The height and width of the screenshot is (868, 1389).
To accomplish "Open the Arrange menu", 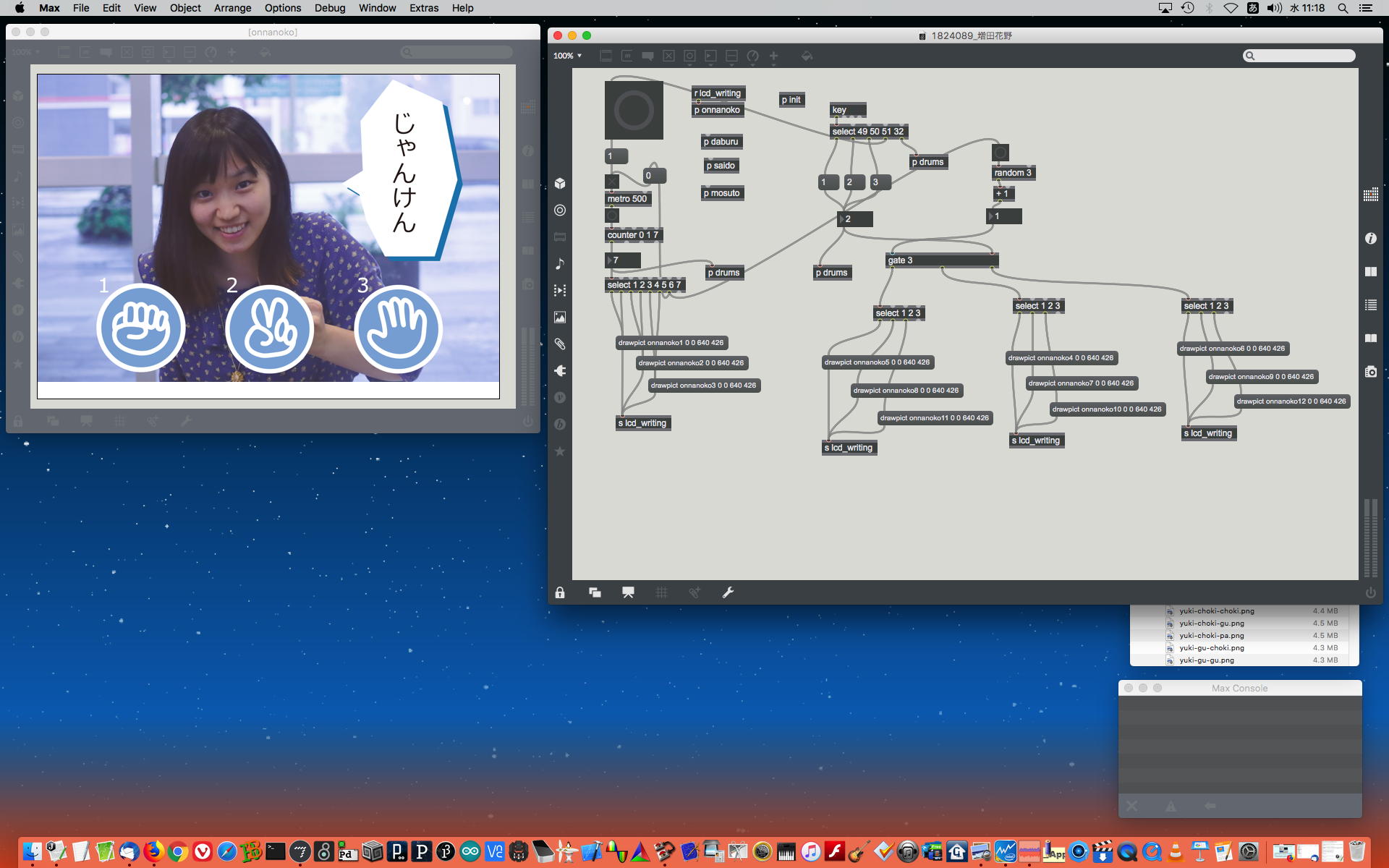I will click(x=232, y=8).
